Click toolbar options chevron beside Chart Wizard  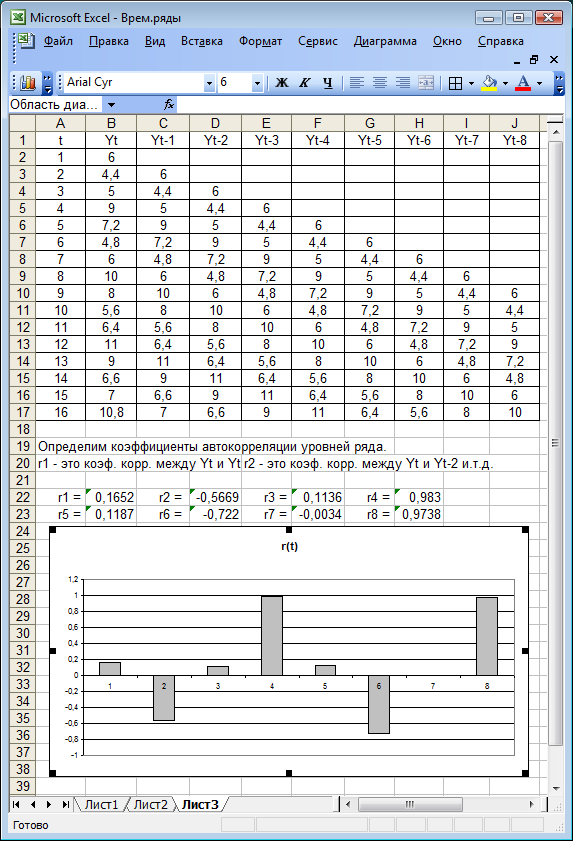pos(47,83)
